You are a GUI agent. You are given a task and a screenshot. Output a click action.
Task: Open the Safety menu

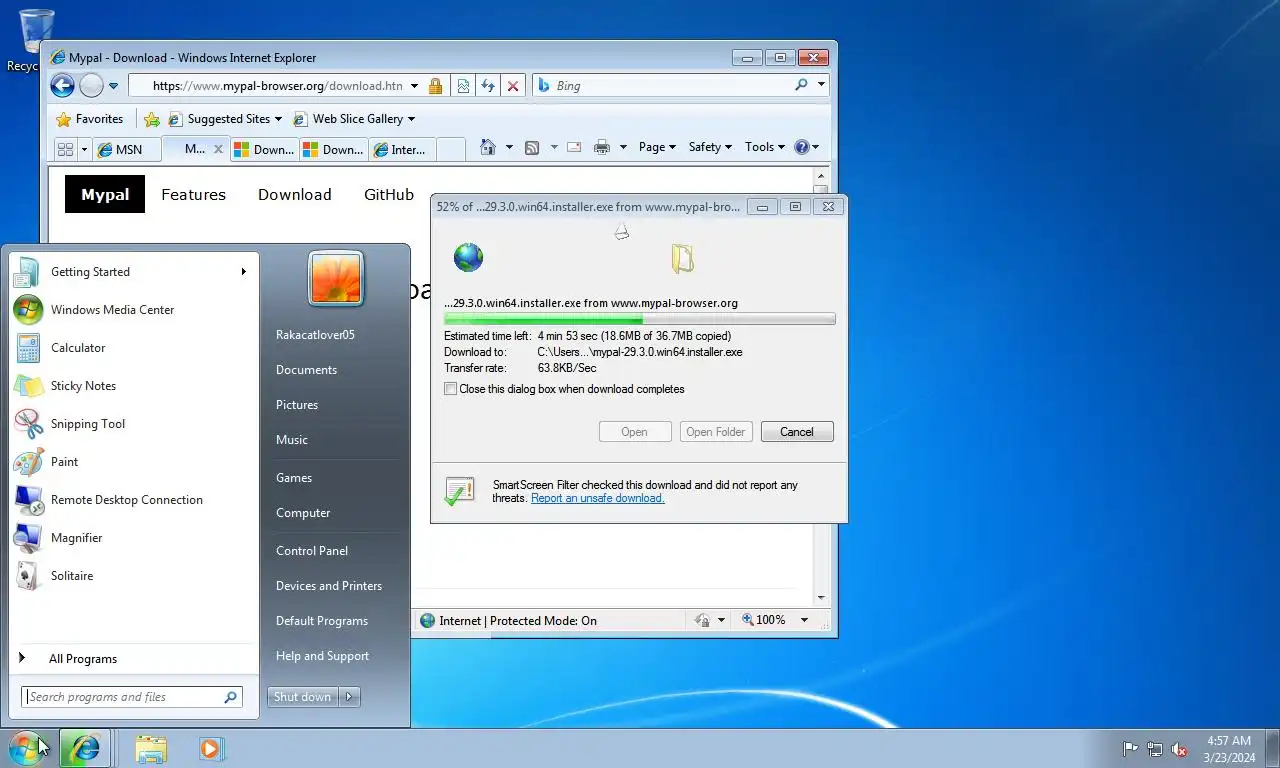tap(710, 147)
